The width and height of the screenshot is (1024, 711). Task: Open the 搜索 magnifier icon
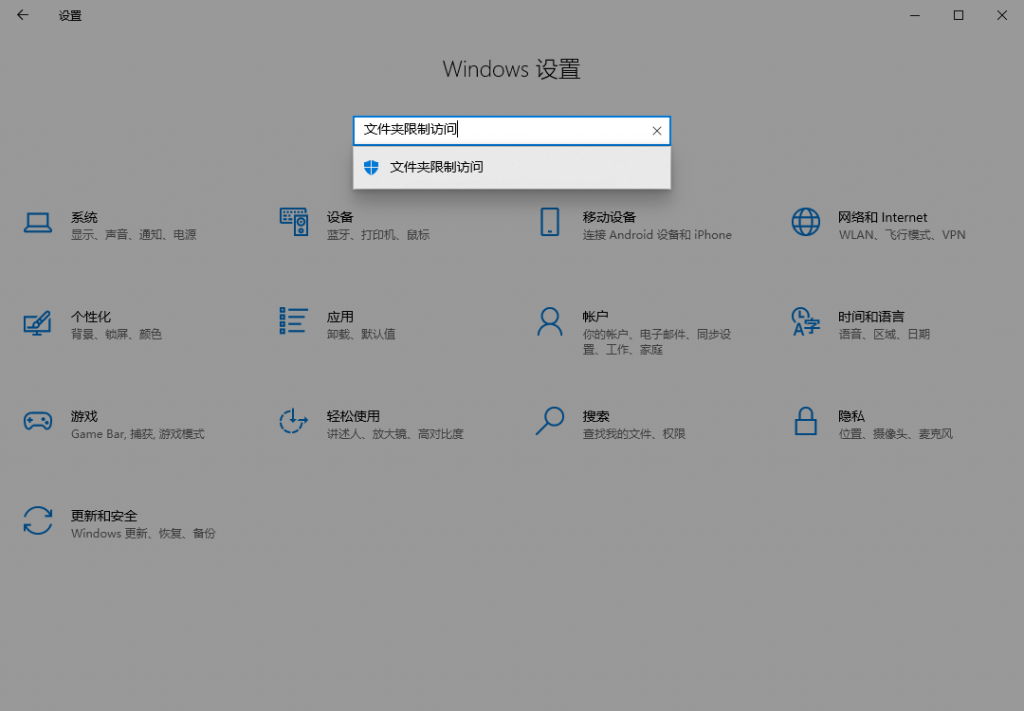(x=550, y=421)
